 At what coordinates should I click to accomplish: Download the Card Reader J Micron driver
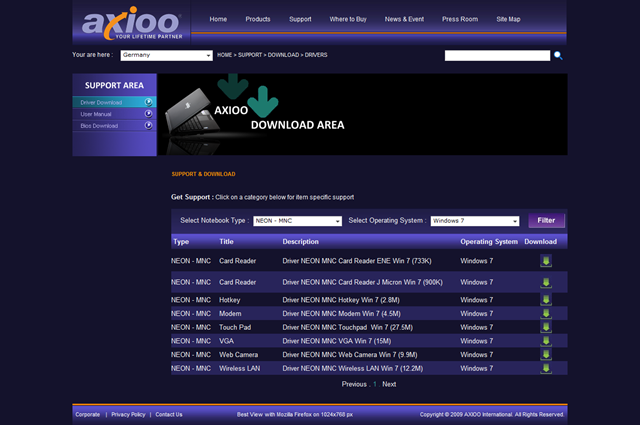tap(546, 283)
